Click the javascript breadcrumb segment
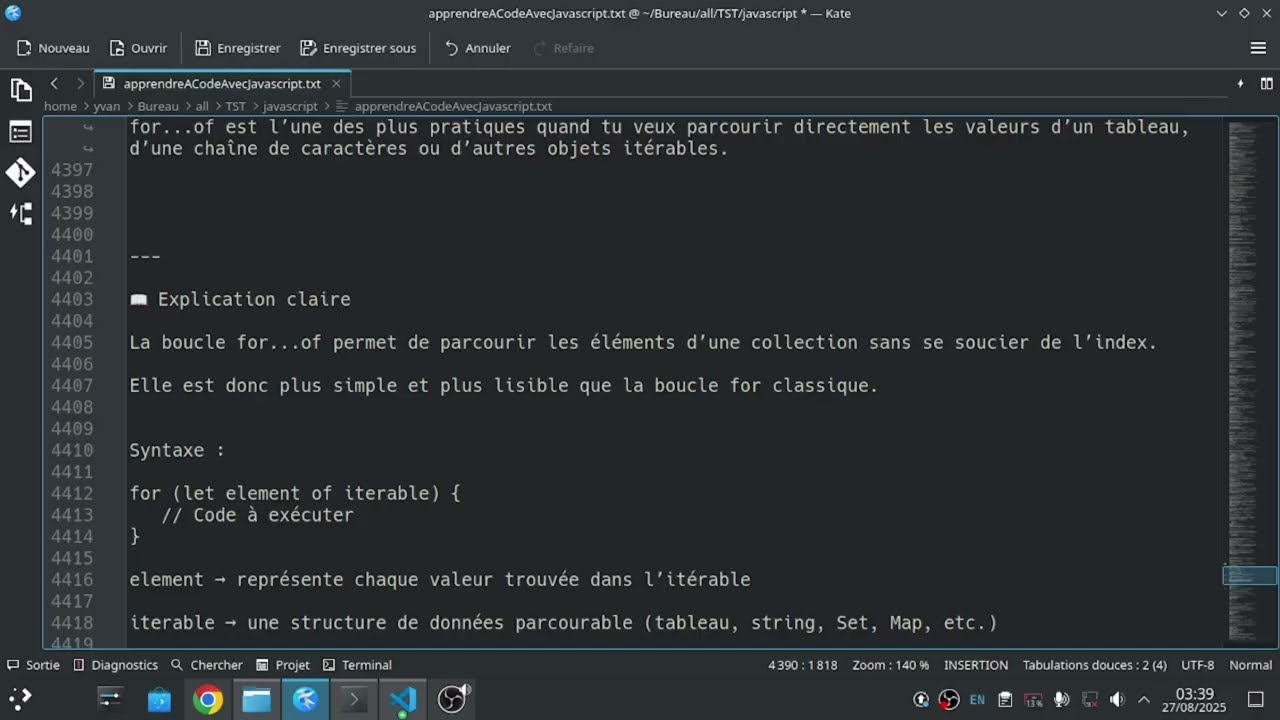Image resolution: width=1280 pixels, height=720 pixels. [x=290, y=106]
